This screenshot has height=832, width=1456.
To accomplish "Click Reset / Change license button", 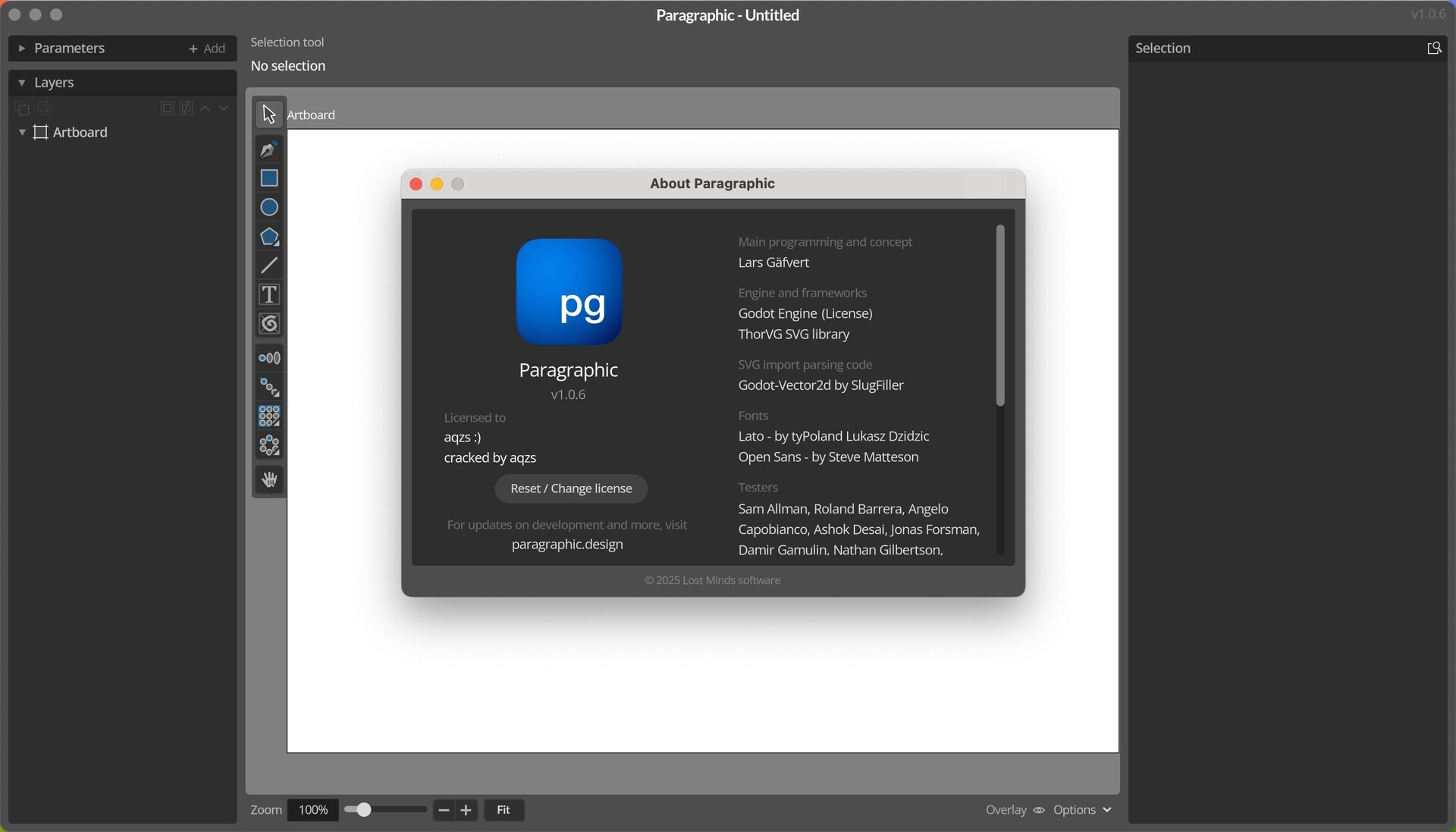I will 571,489.
